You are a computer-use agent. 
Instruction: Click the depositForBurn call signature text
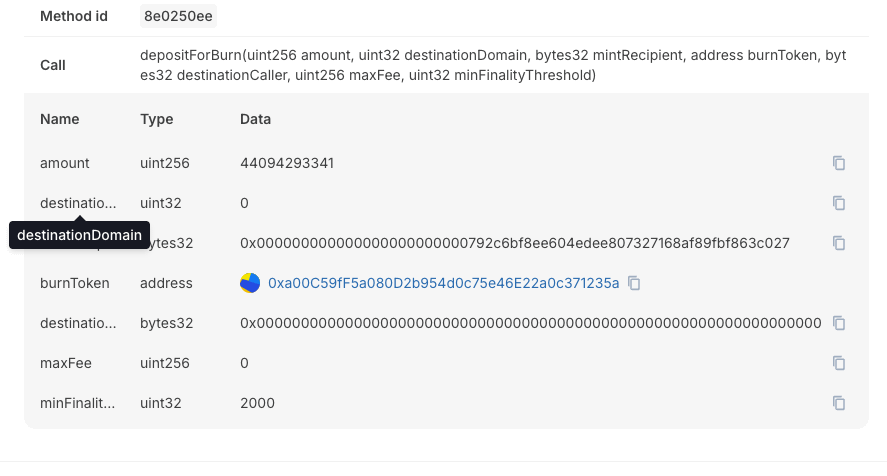click(493, 65)
